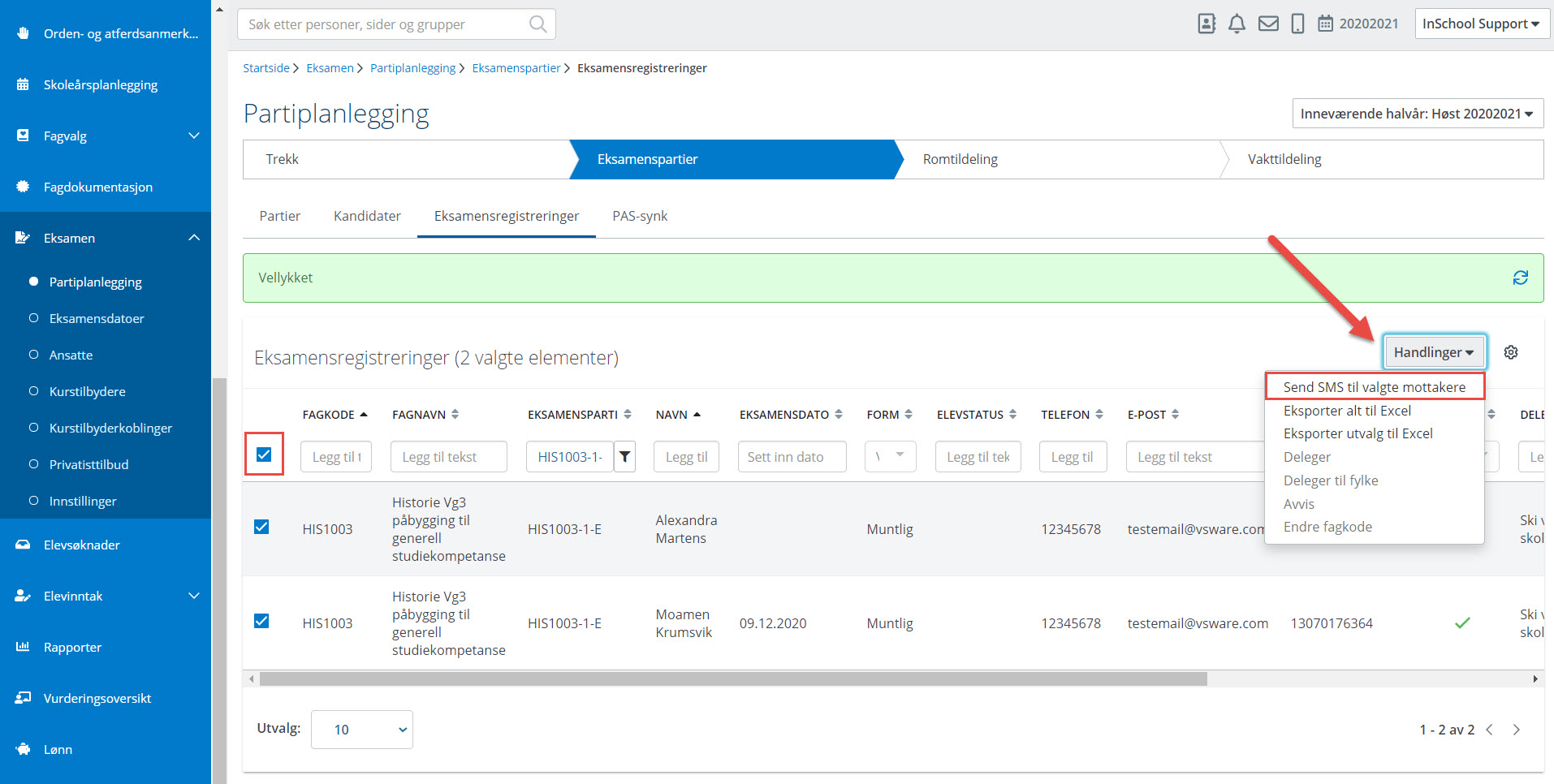Viewport: 1554px width, 784px height.
Task: Open Kurstilbydere in sidebar
Action: pyautogui.click(x=88, y=391)
